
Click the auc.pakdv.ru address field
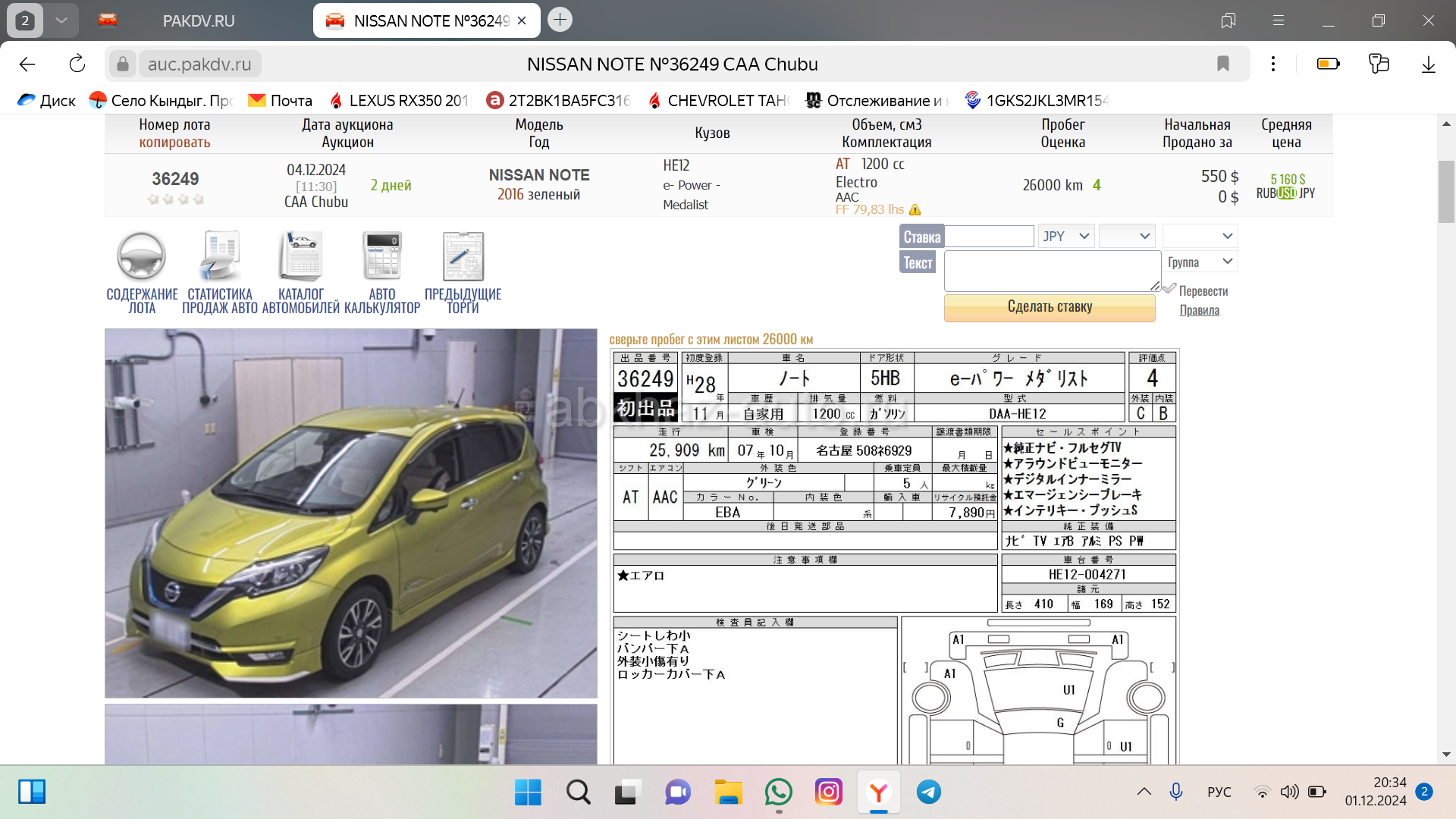click(199, 64)
